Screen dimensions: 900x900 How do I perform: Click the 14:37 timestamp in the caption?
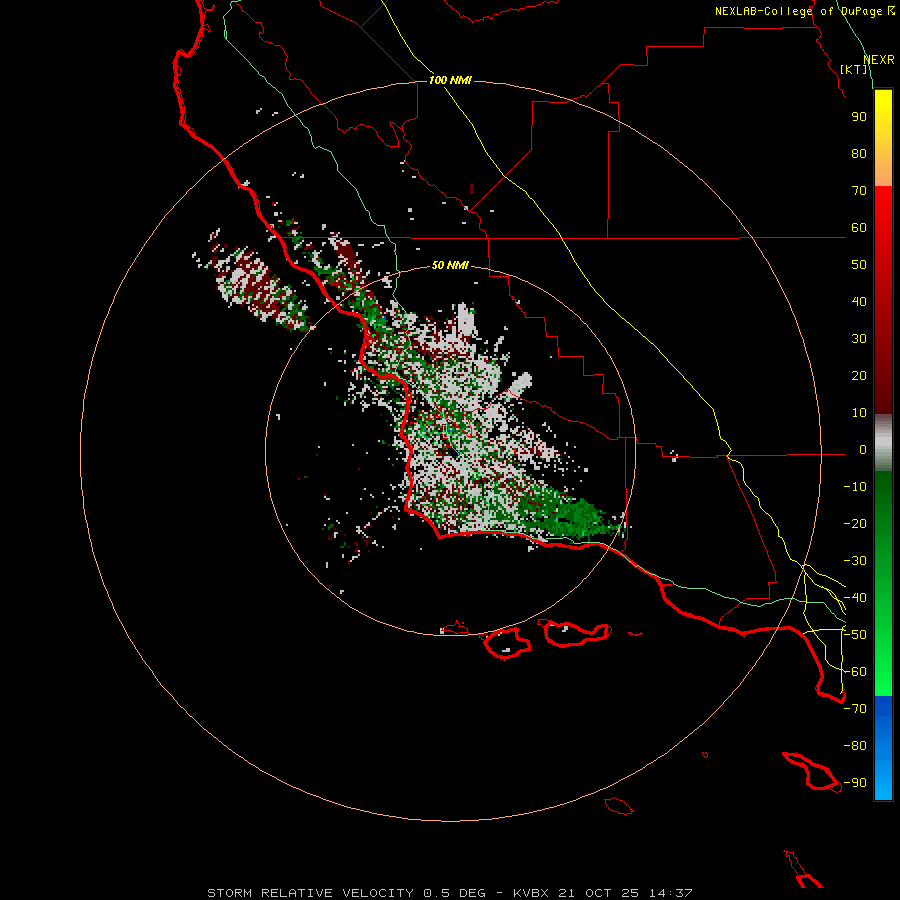coord(670,893)
